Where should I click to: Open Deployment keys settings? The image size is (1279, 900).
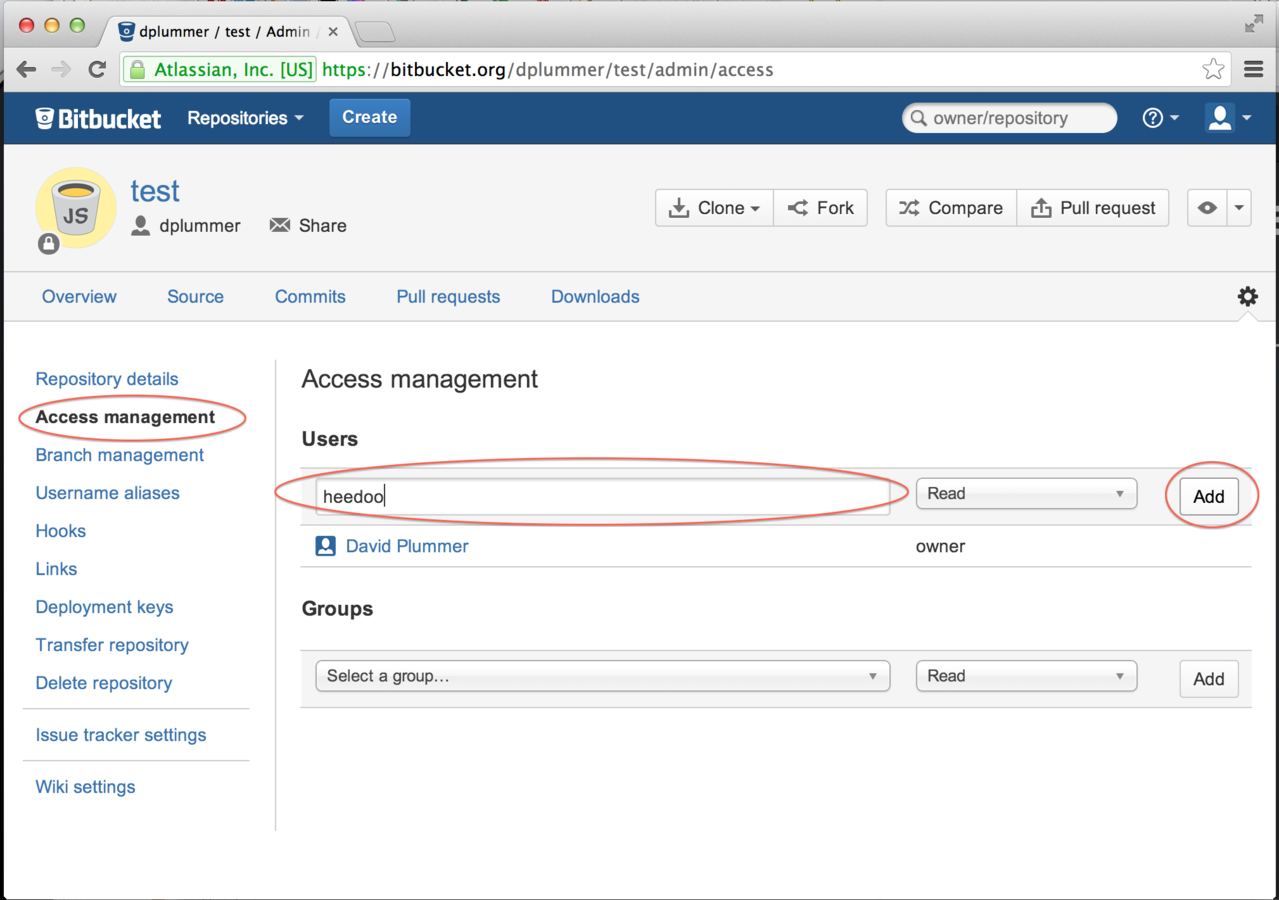[104, 607]
